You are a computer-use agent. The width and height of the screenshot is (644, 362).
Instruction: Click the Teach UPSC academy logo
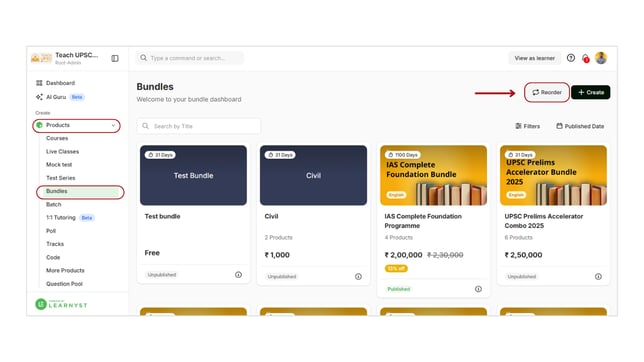point(41,58)
